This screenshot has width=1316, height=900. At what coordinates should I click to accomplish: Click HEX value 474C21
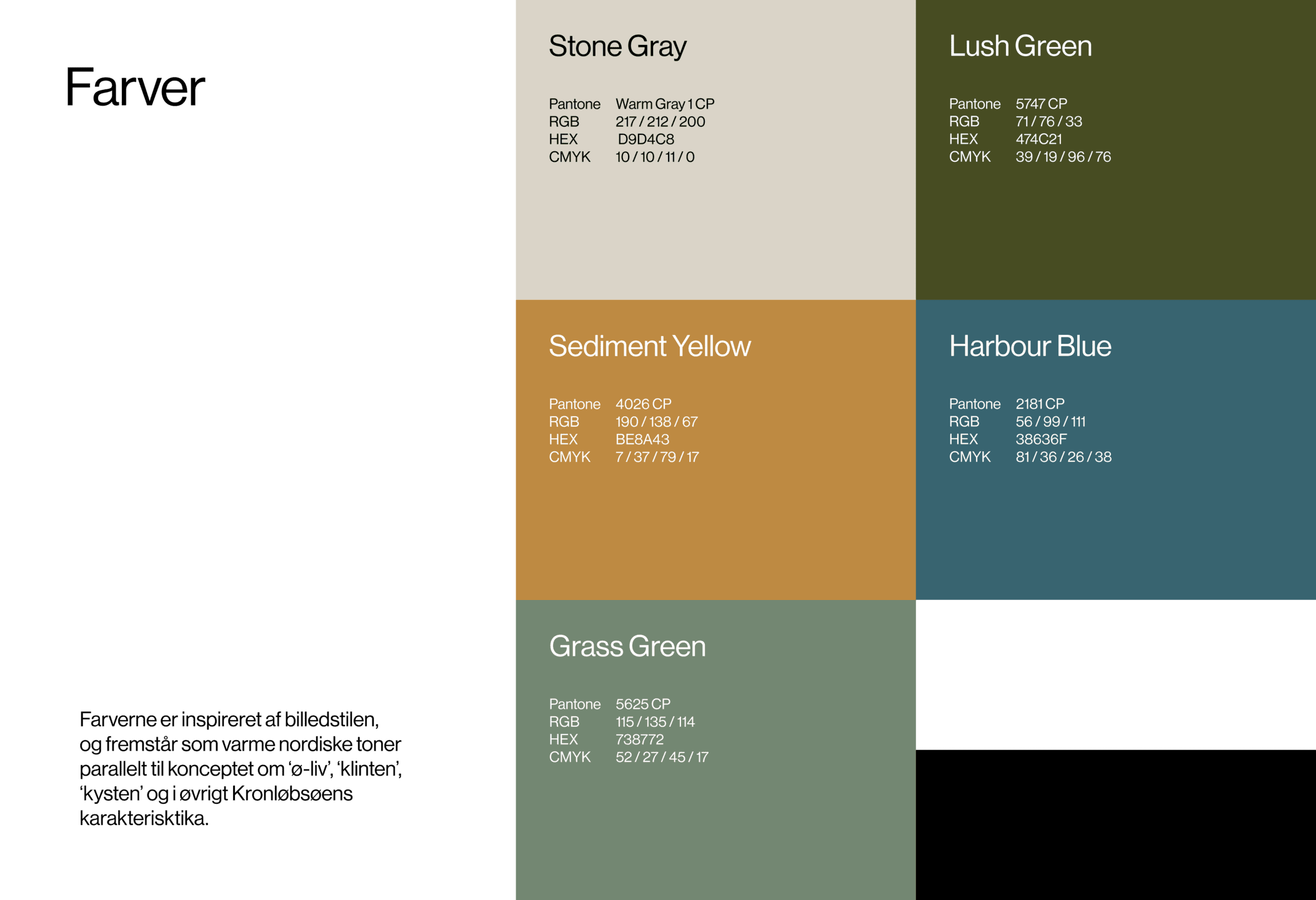coord(1039,139)
